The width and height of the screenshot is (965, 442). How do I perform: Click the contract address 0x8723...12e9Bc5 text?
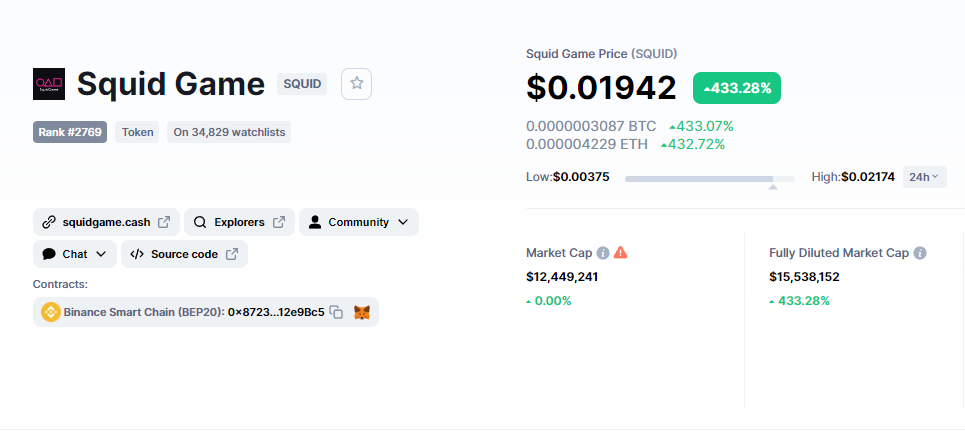276,312
